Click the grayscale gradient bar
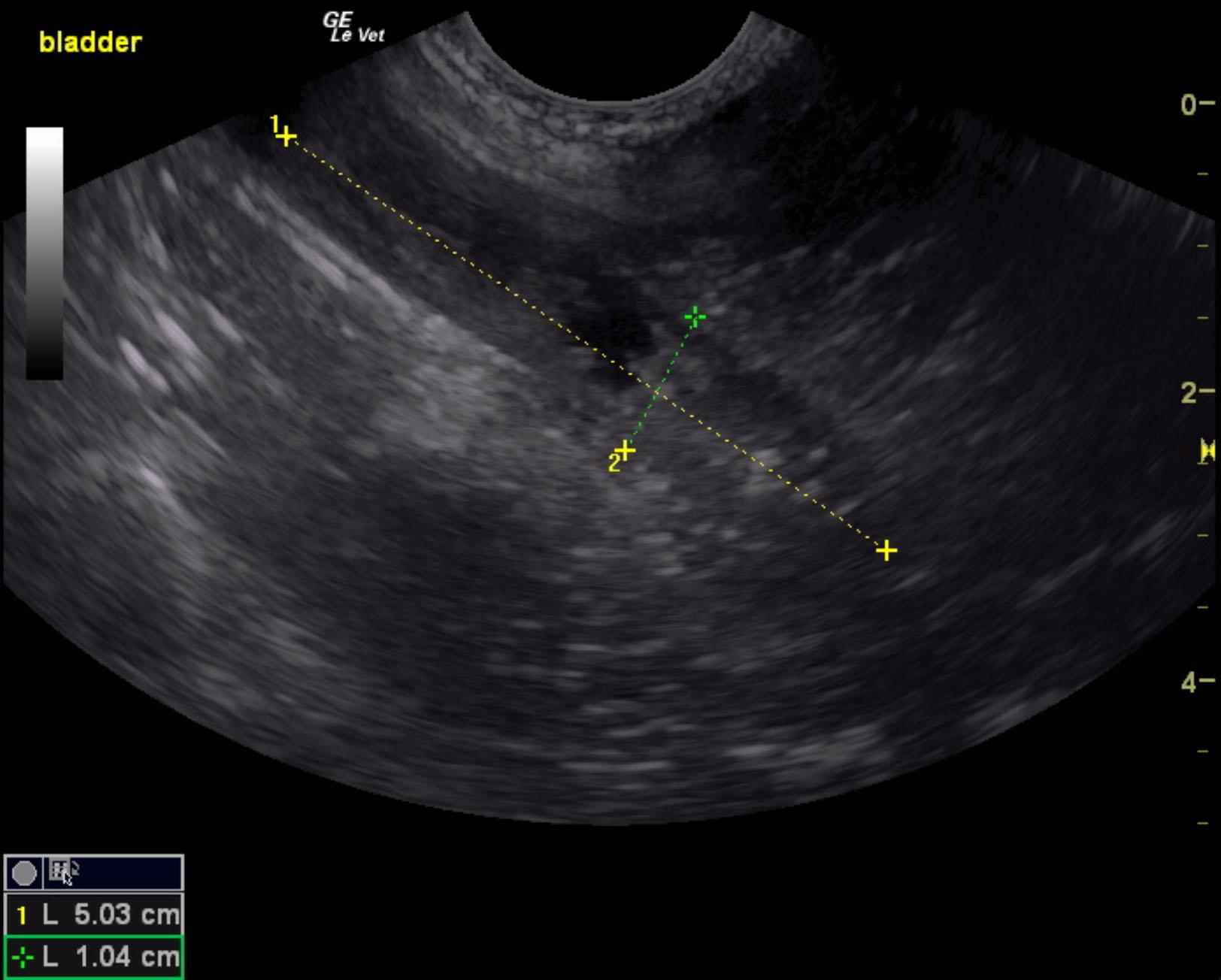The image size is (1221, 980). point(44,253)
